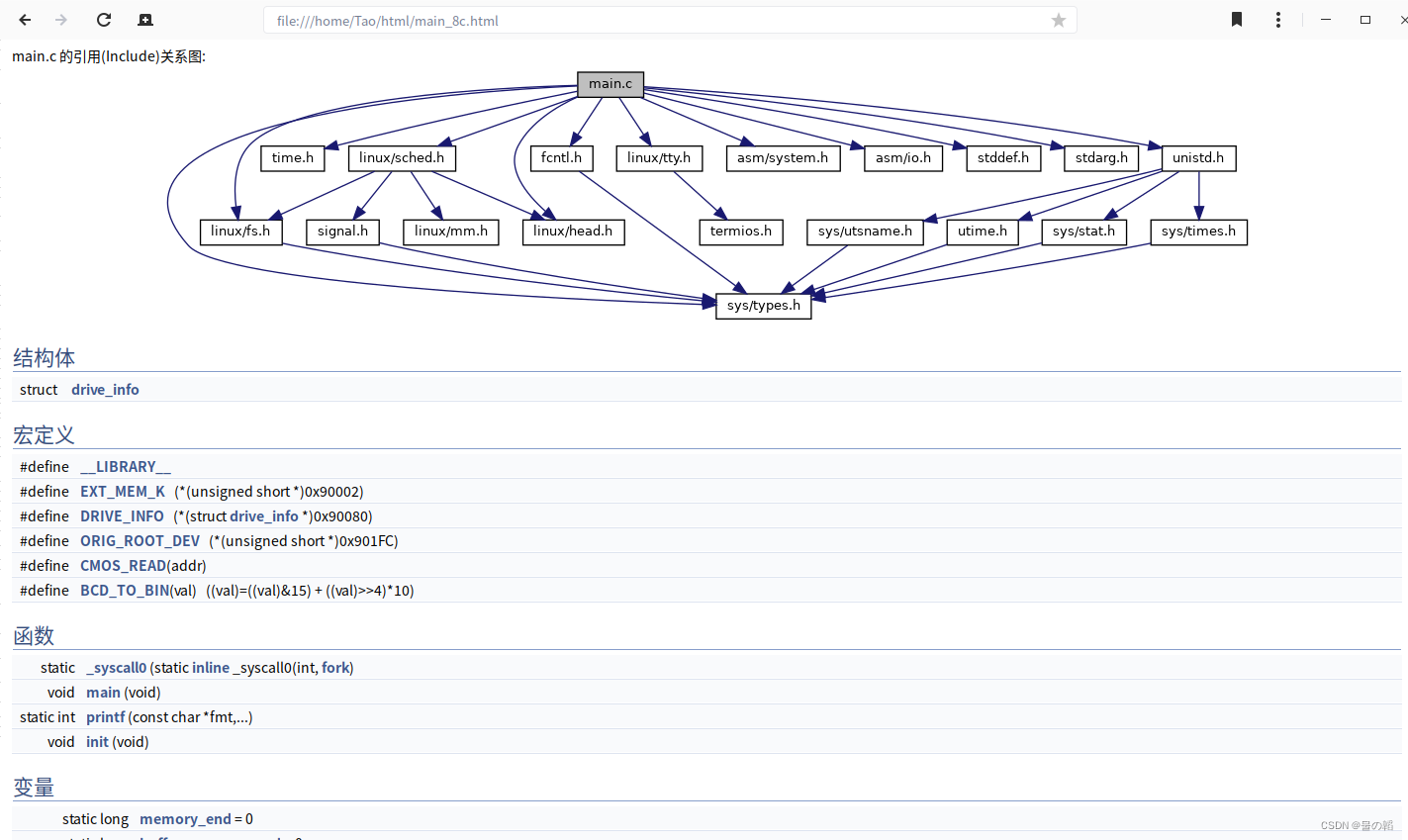Open the sys/stat.h graph node
This screenshot has width=1408, height=840.
tap(1083, 232)
